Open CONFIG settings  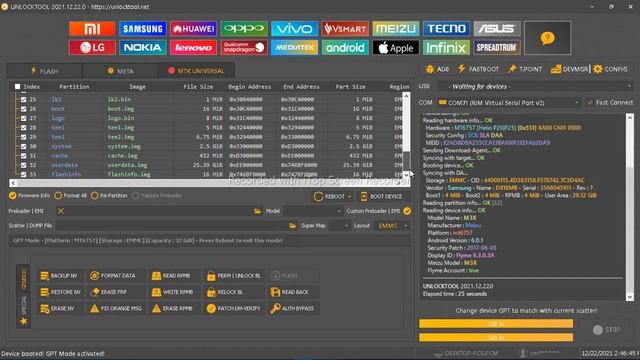pos(611,69)
